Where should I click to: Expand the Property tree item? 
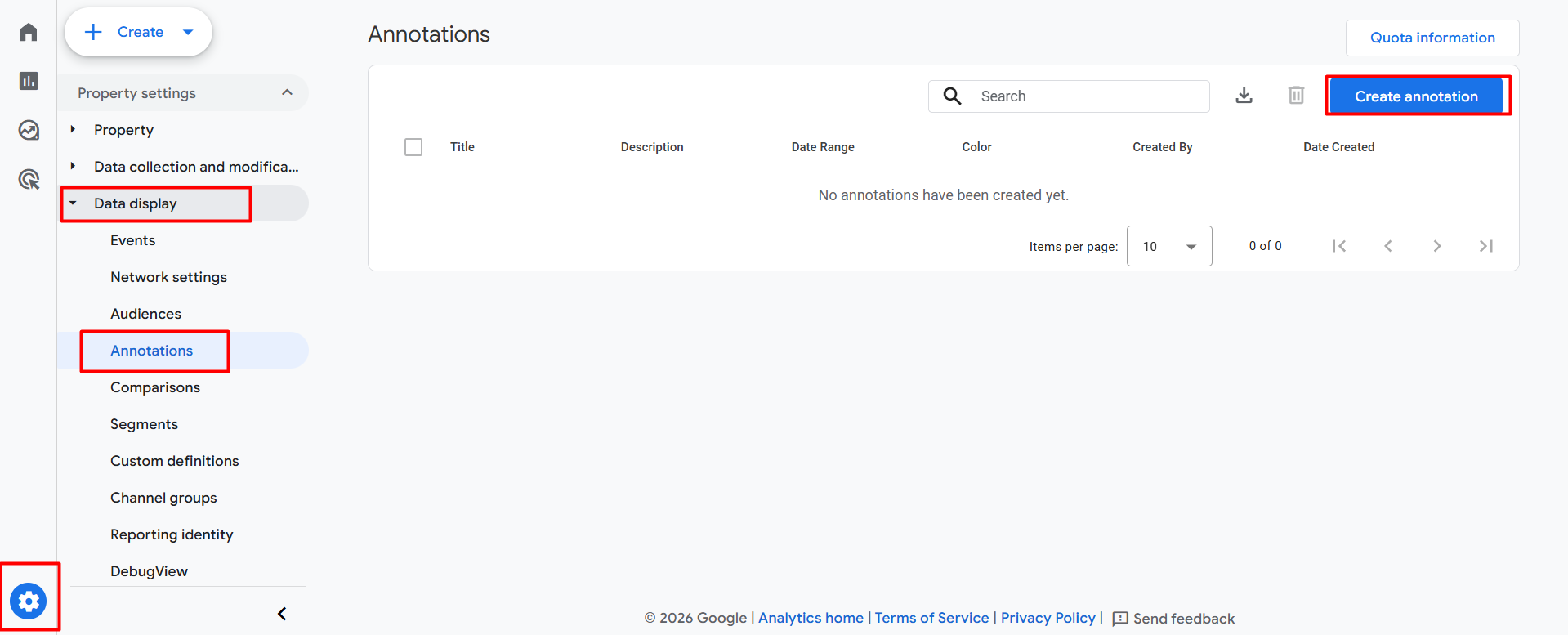(73, 129)
